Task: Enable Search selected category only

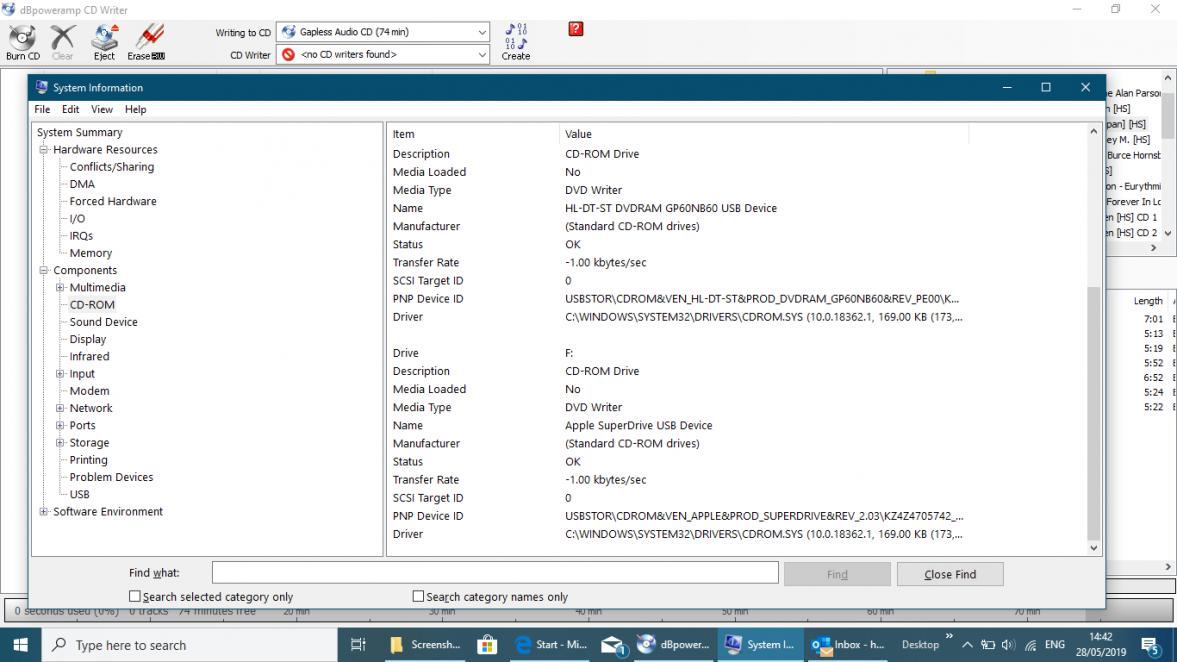Action: pyautogui.click(x=135, y=597)
